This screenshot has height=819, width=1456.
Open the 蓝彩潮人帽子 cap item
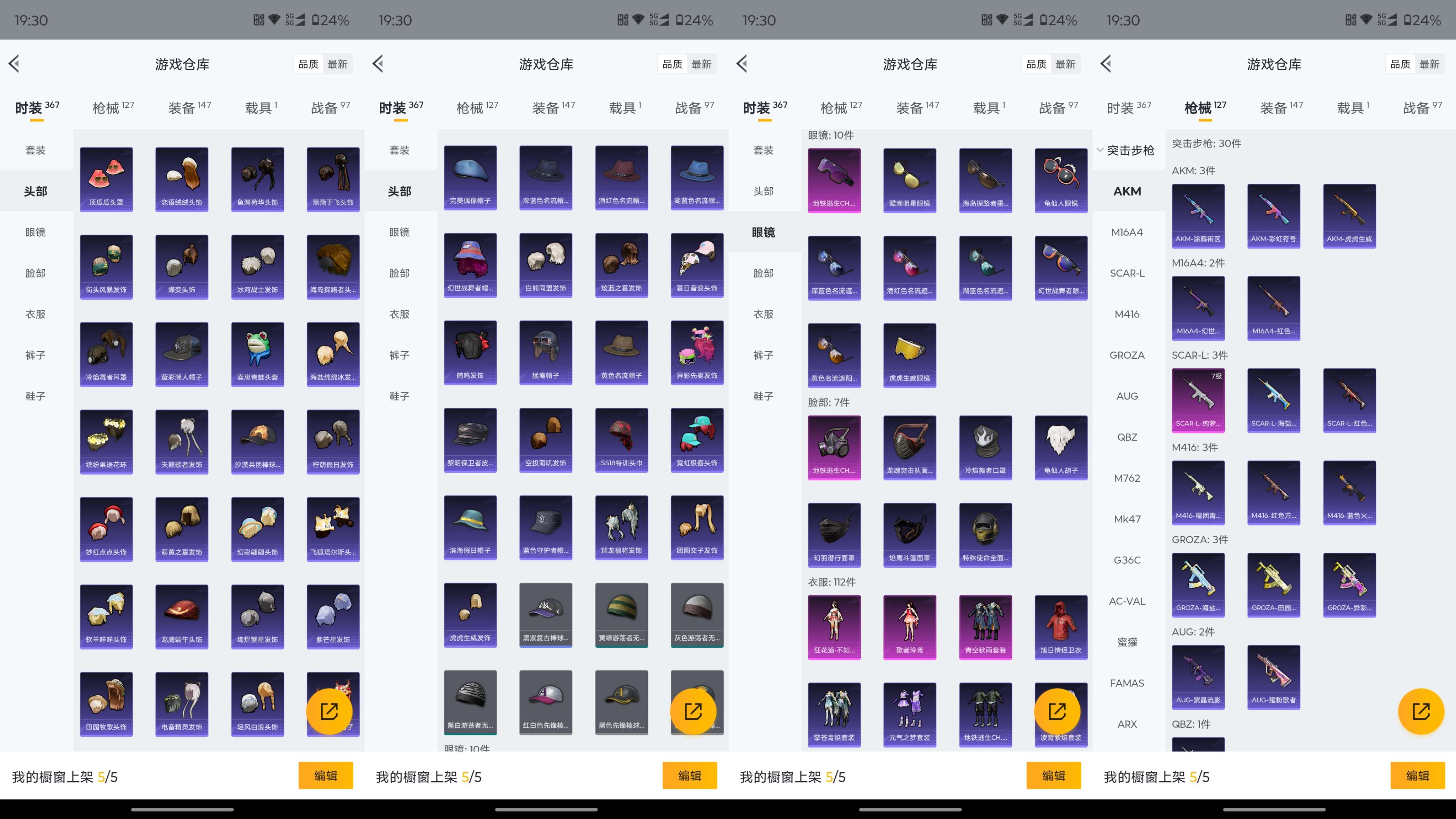point(182,354)
